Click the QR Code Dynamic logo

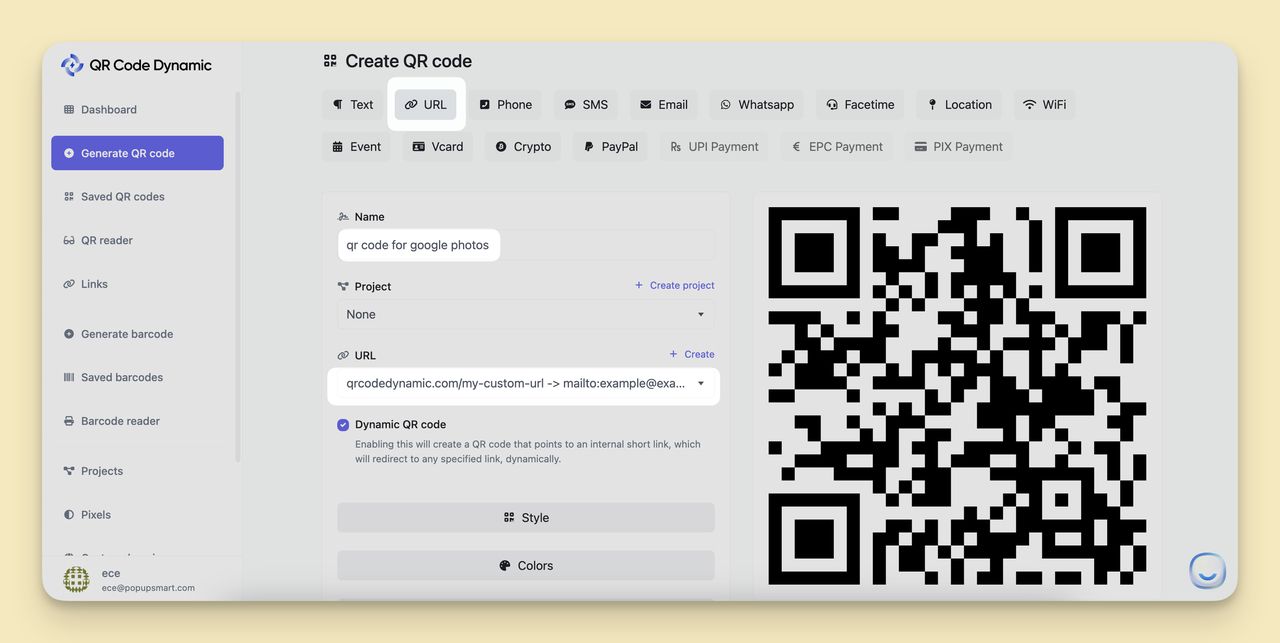(x=136, y=65)
